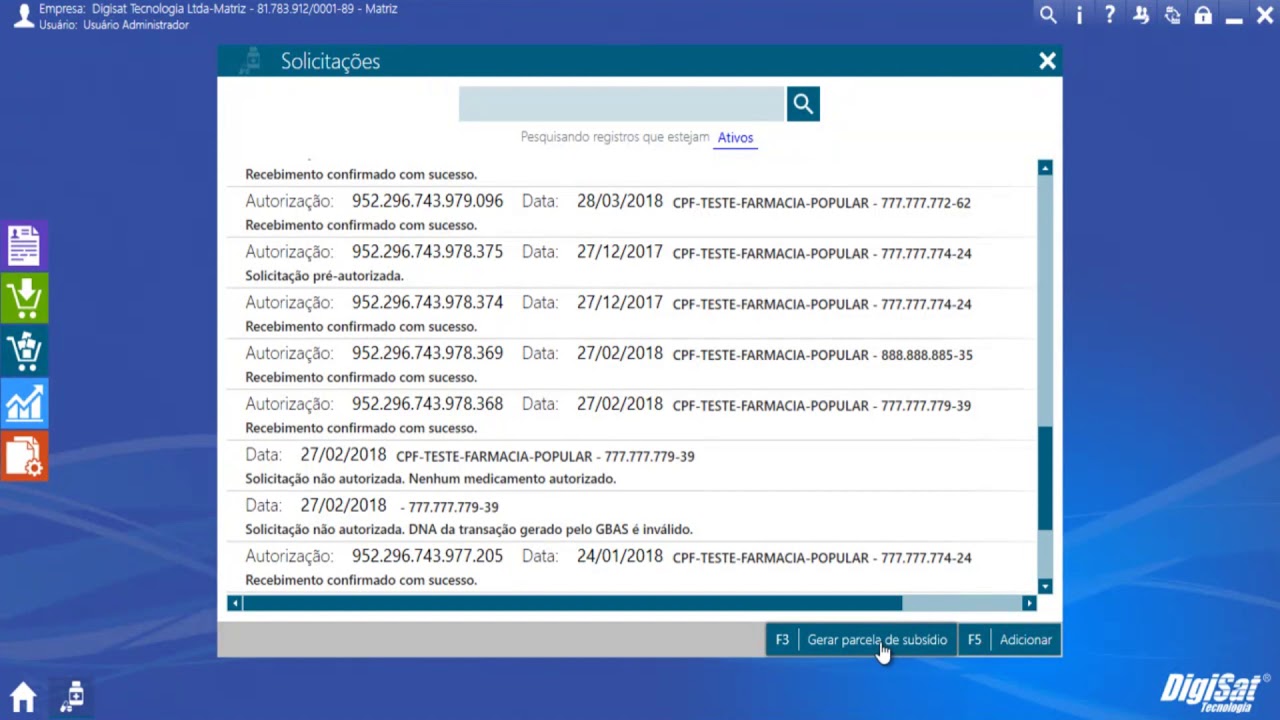Click the list's vertical scroll up arrow
This screenshot has height=720, width=1280.
coord(1045,168)
